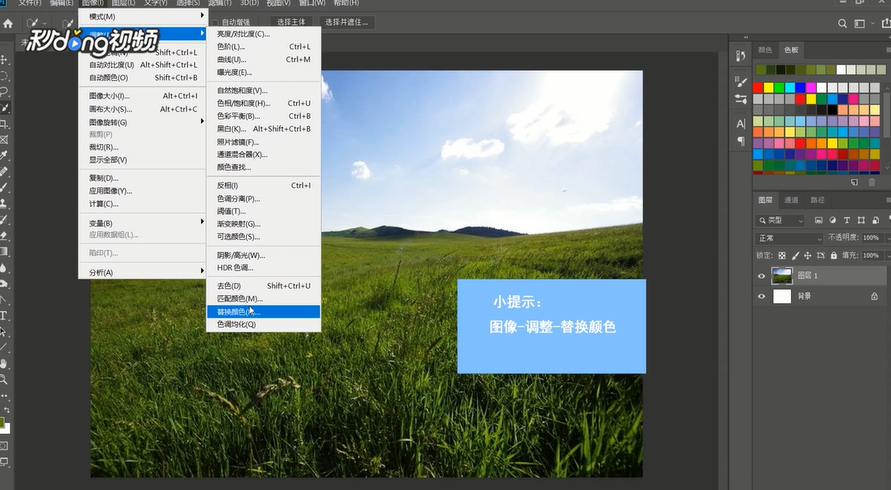Enable the 自动增强 checkbox
This screenshot has width=891, height=490.
click(x=214, y=22)
